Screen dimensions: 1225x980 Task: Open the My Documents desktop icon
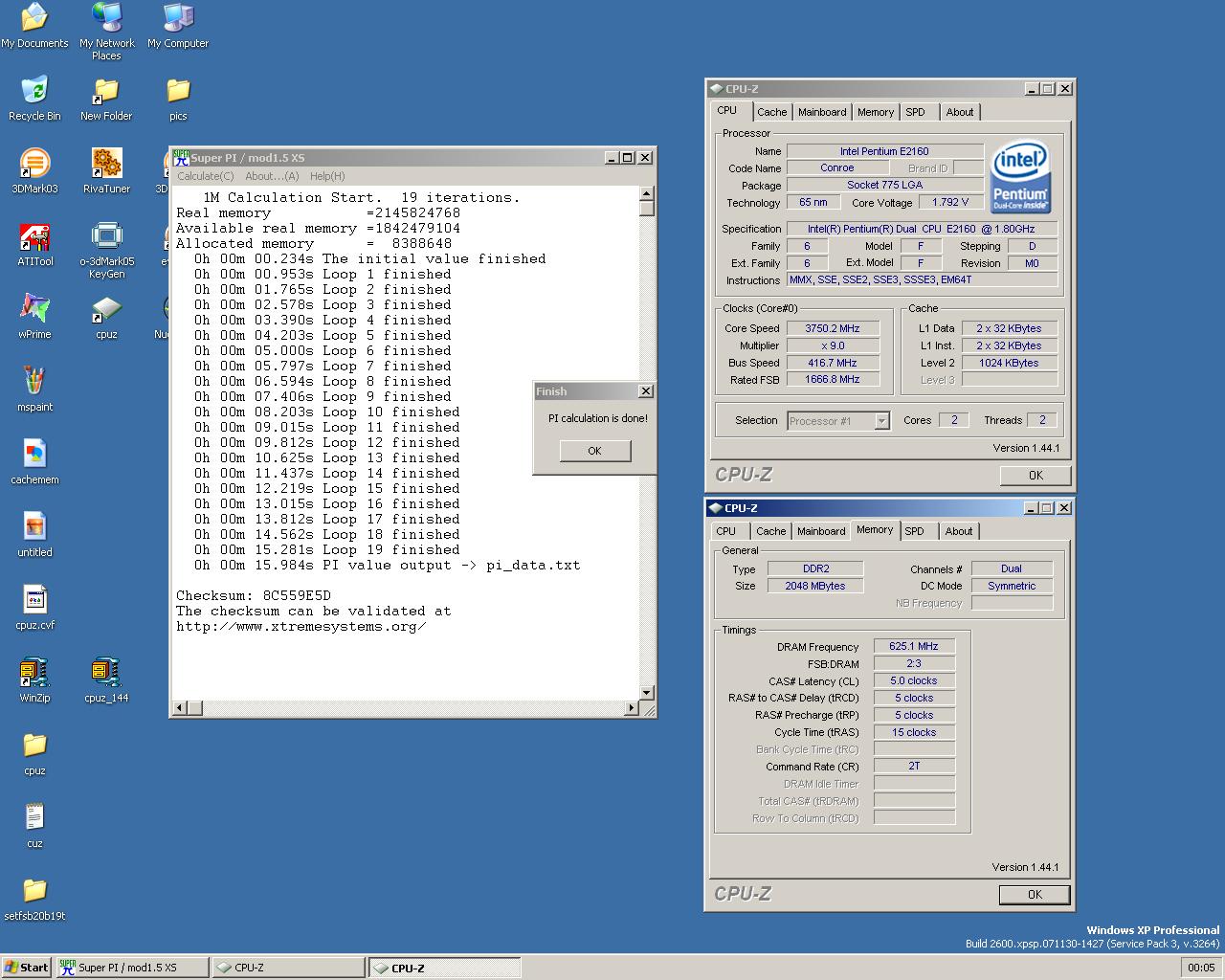click(34, 26)
